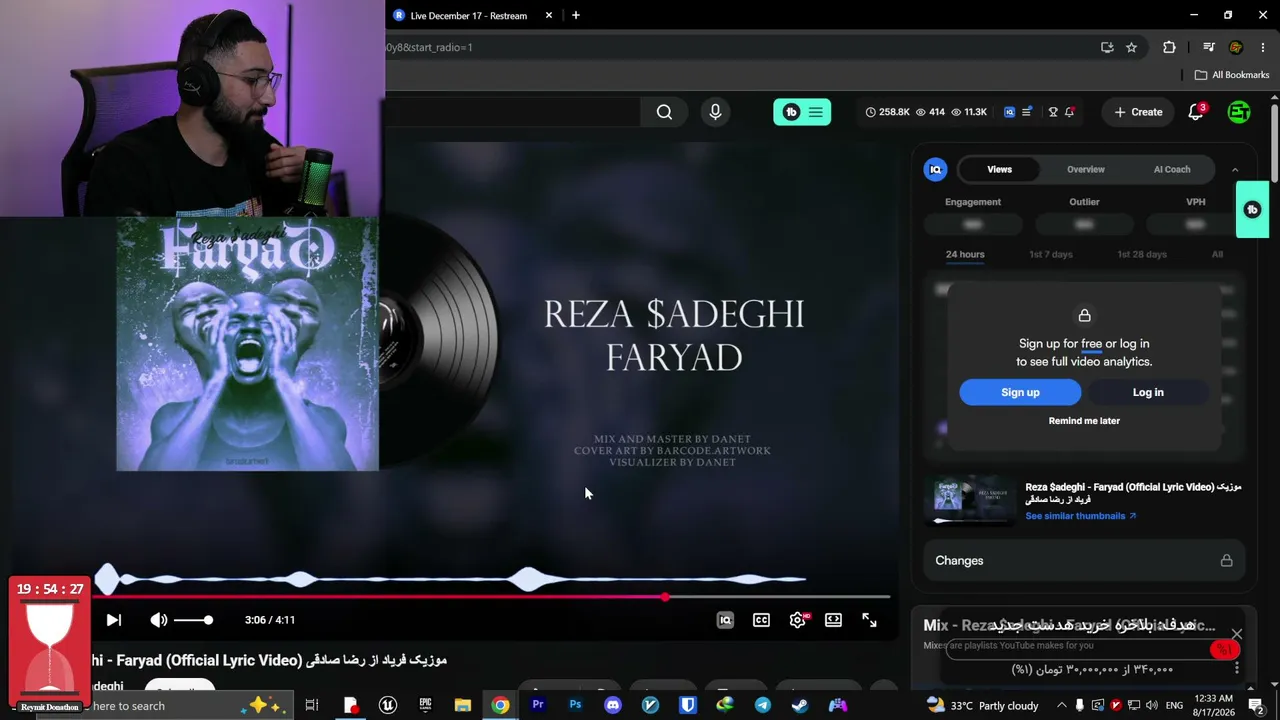The image size is (1280, 720).
Task: Click the blue Sign up button
Action: coord(1020,392)
